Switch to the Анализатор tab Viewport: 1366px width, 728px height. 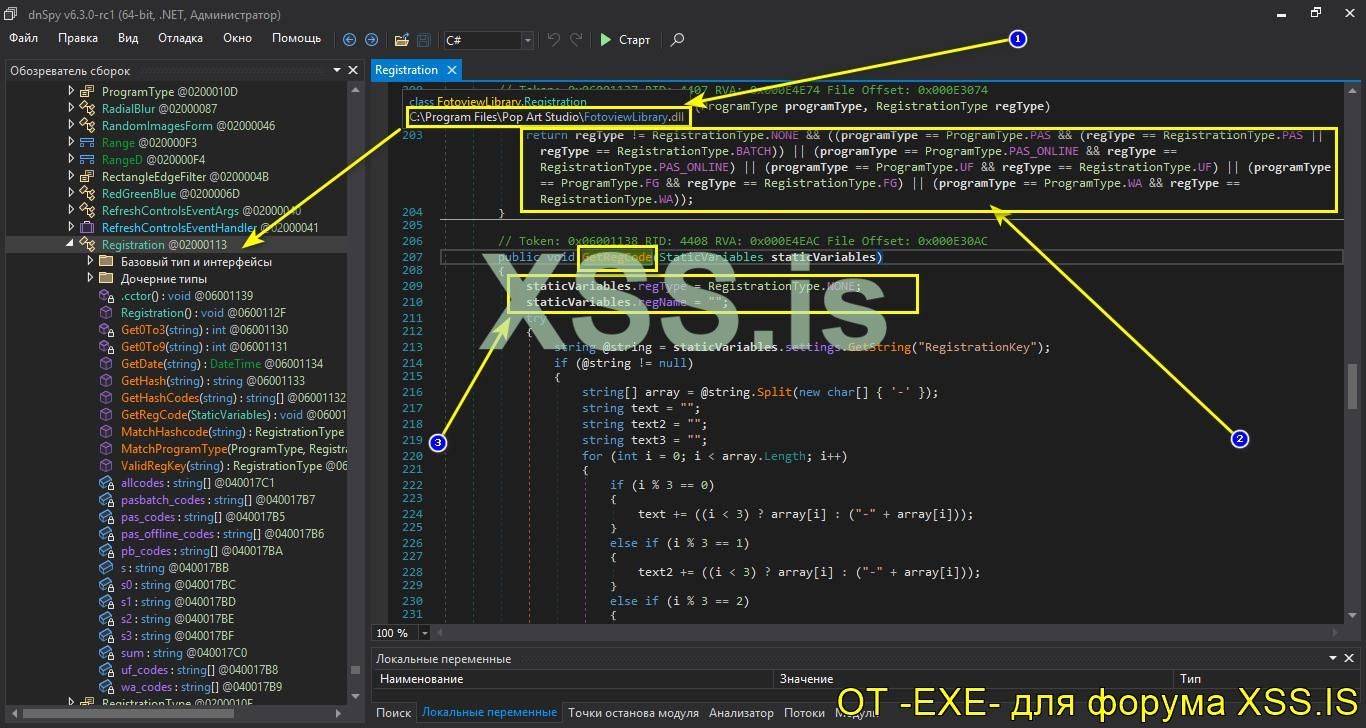[741, 713]
